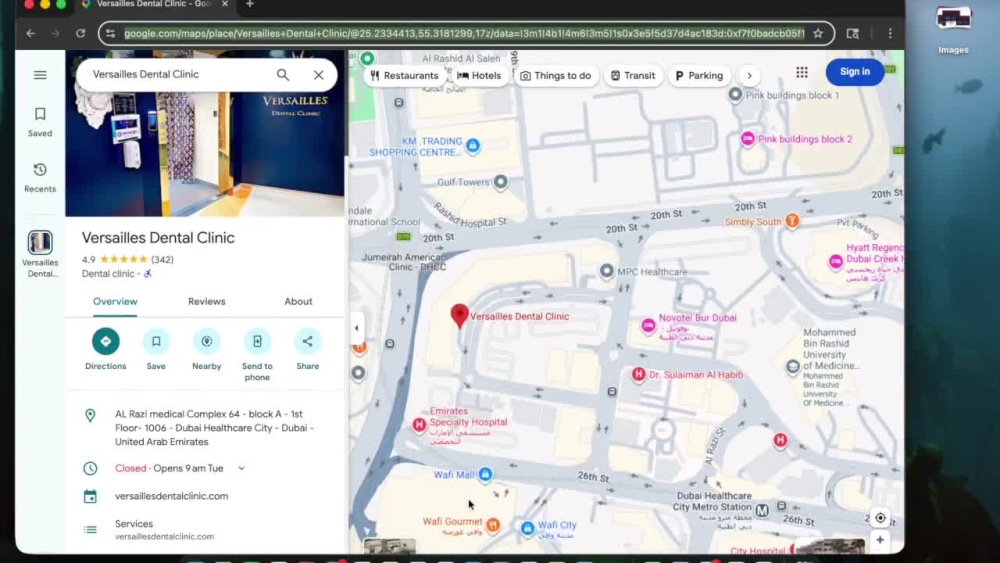Open versaillesdentalclinic.com website link
The width and height of the screenshot is (1000, 563).
[x=172, y=496]
